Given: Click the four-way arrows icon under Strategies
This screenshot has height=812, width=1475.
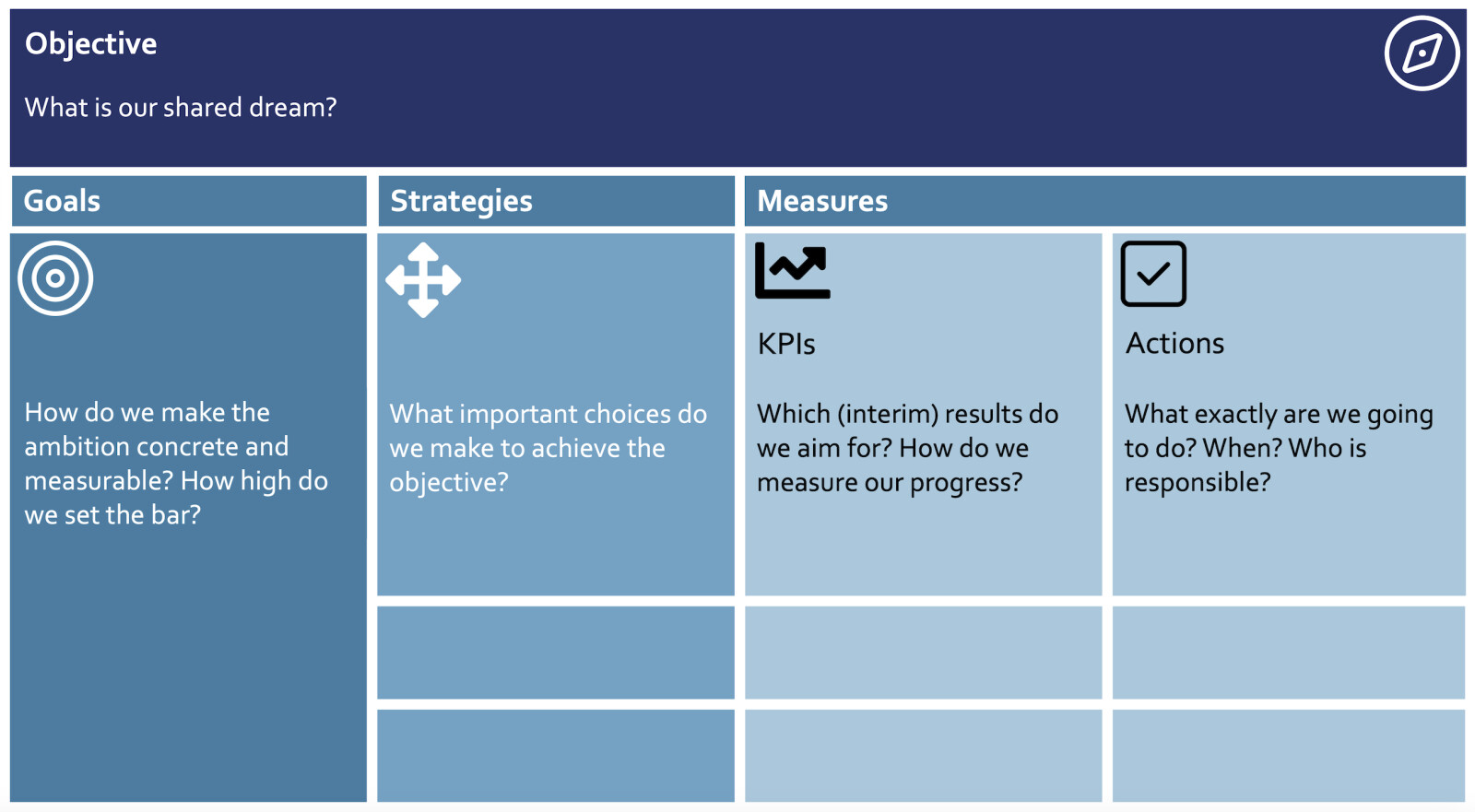Looking at the screenshot, I should click(x=423, y=280).
